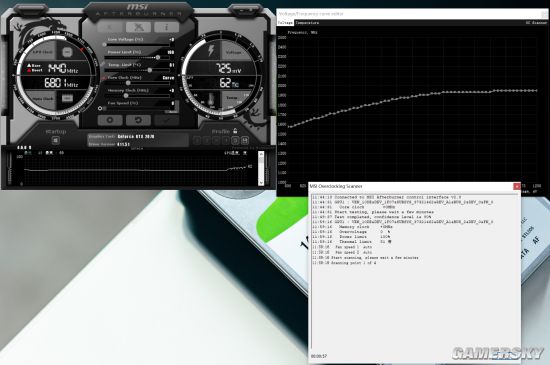Click OC Scanner in curve editor
This screenshot has height=365, width=550.
pyautogui.click(x=536, y=23)
